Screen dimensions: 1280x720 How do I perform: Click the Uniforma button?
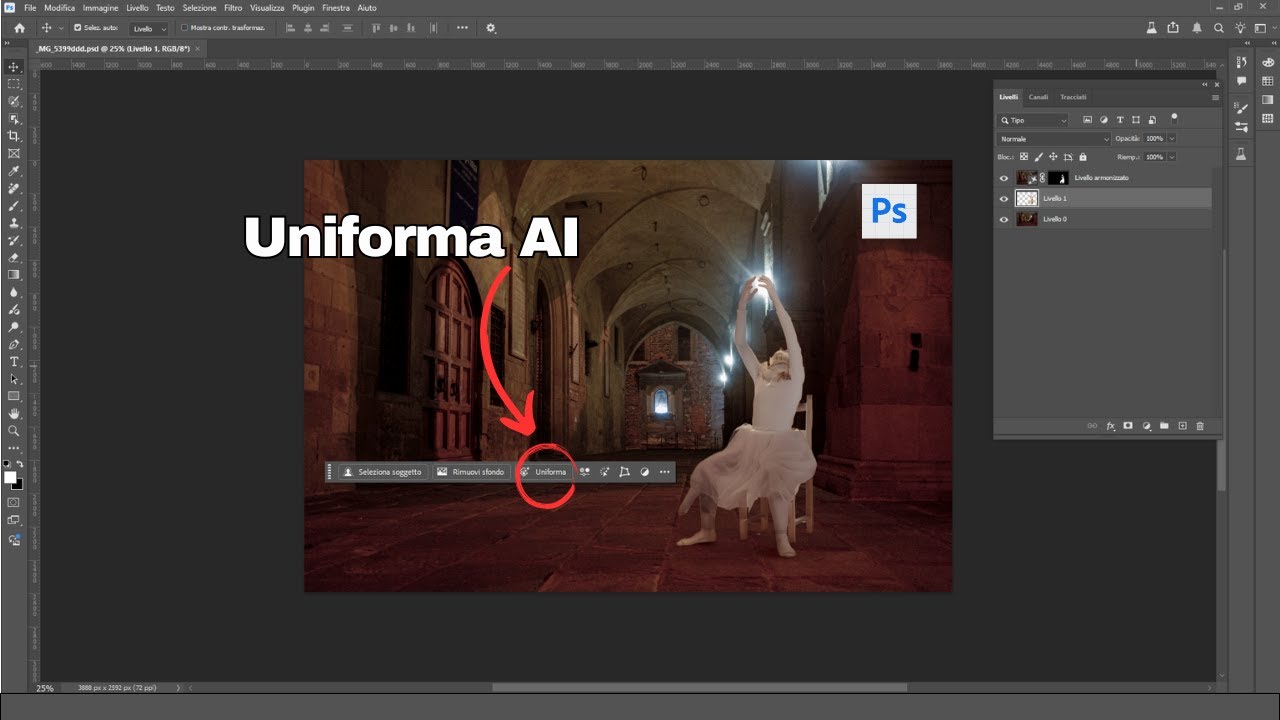[544, 472]
